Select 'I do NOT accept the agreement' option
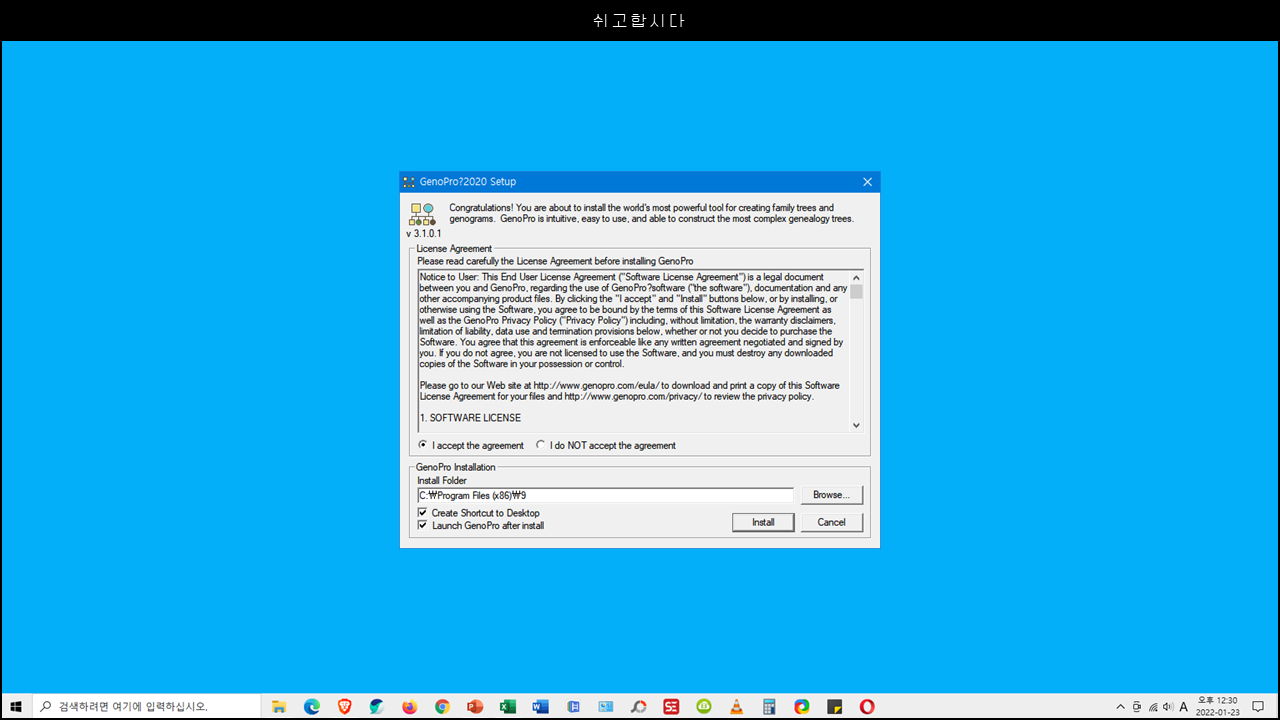Screen dimensions: 1280x720 click(x=541, y=445)
